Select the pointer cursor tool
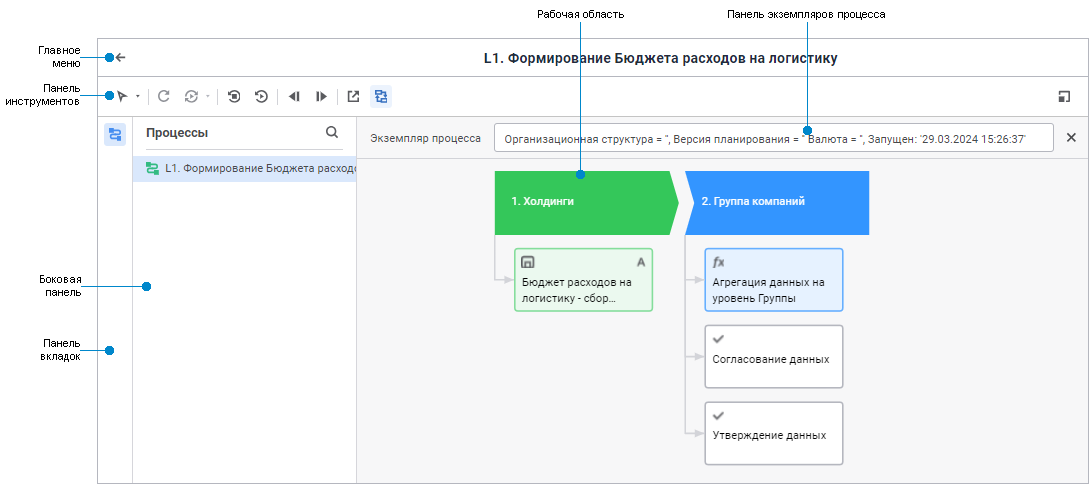1092x486 pixels. click(x=123, y=97)
